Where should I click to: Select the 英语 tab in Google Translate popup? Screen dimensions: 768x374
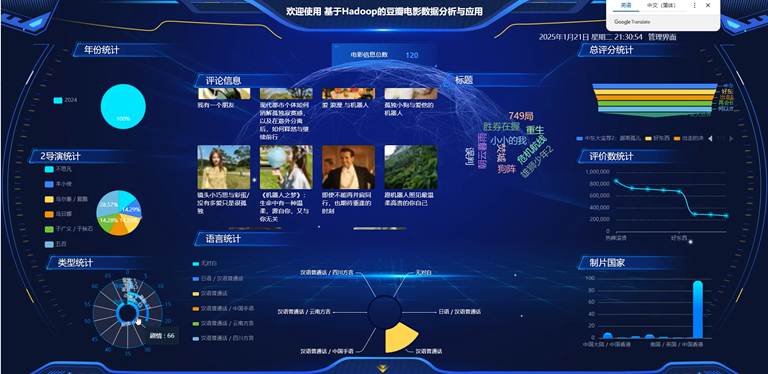[626, 5]
